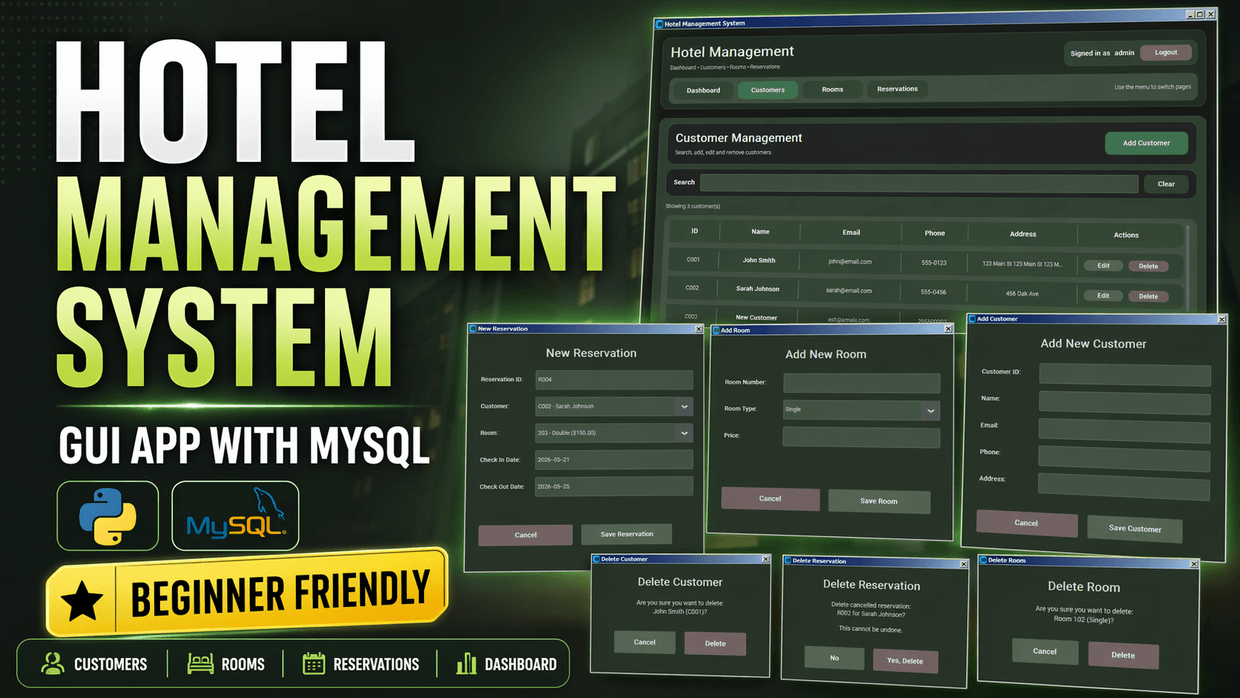The height and width of the screenshot is (698, 1240).
Task: Click No in the Delete Reservation dialog
Action: click(x=834, y=659)
